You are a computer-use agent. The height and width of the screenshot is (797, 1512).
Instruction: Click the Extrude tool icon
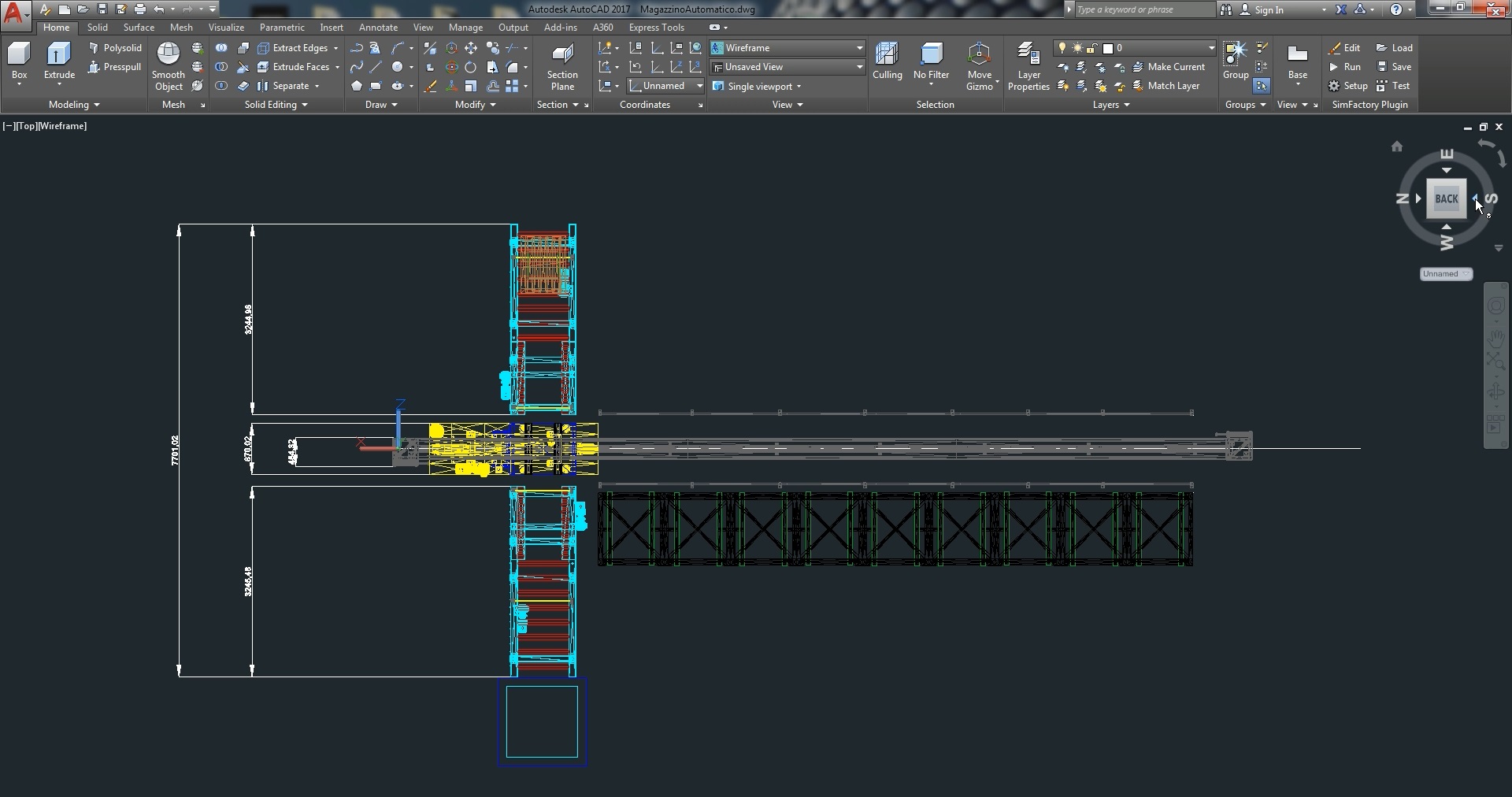[59, 55]
